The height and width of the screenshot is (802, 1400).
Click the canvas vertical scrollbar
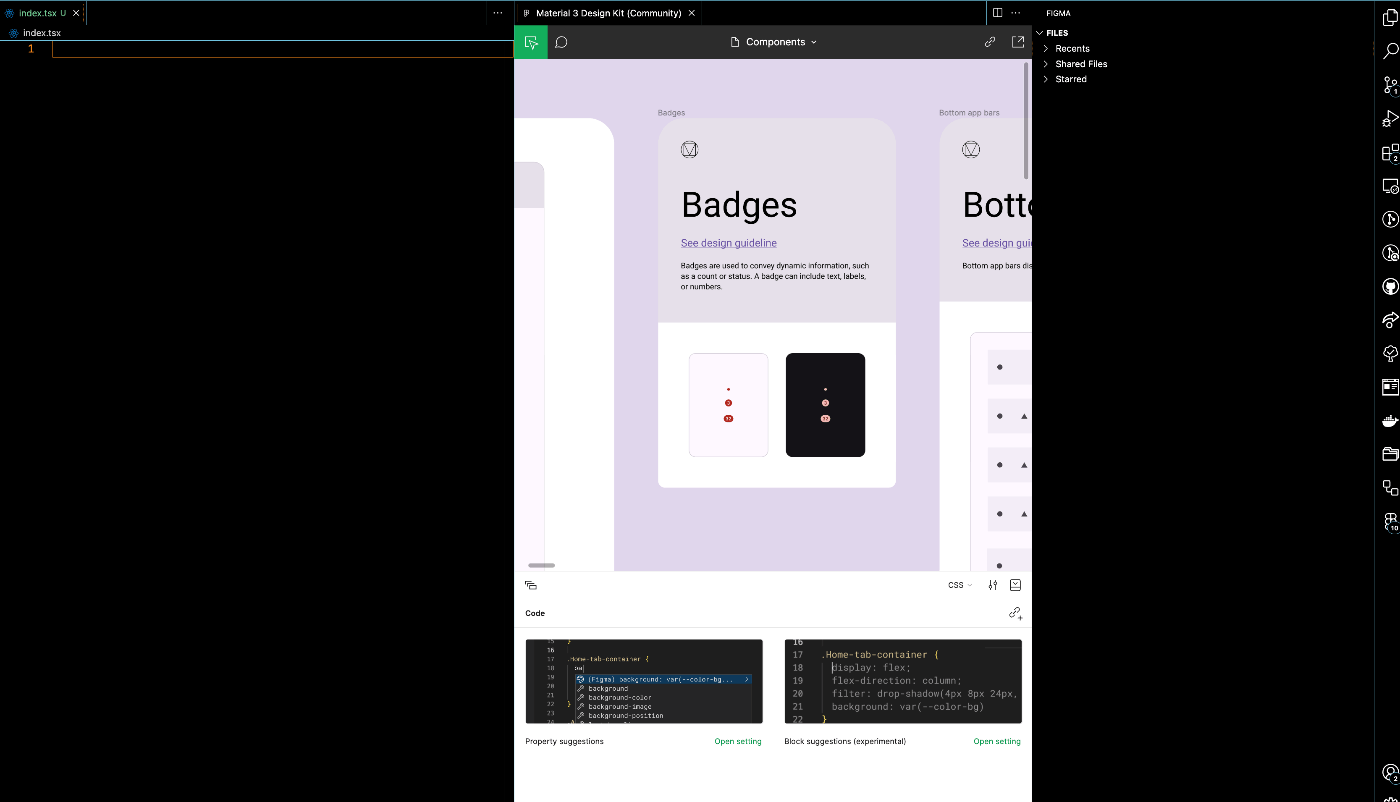tap(1026, 121)
